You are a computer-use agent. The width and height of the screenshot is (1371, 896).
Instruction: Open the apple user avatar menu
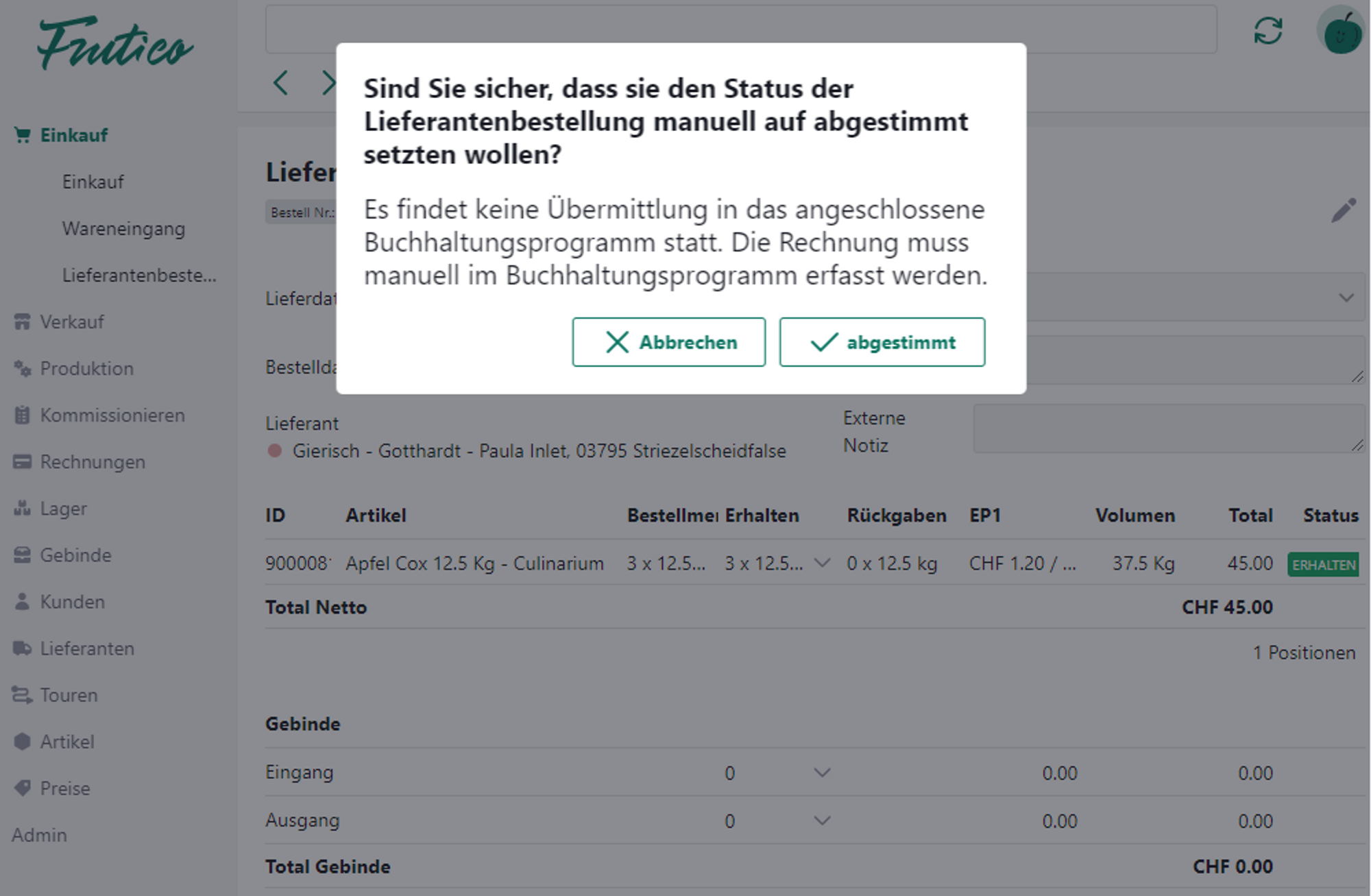pos(1342,32)
